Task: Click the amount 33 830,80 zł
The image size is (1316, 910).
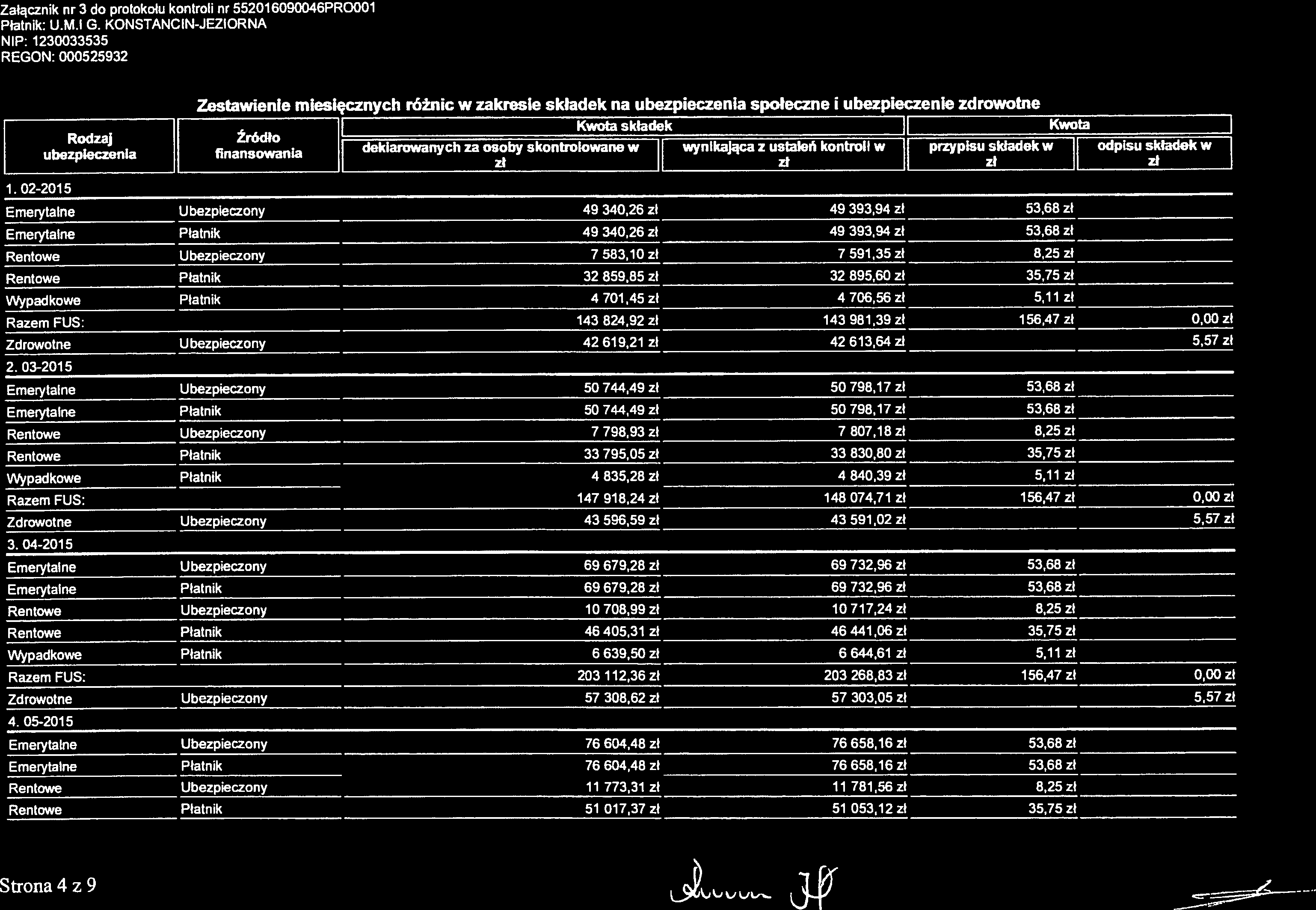Action: [868, 454]
